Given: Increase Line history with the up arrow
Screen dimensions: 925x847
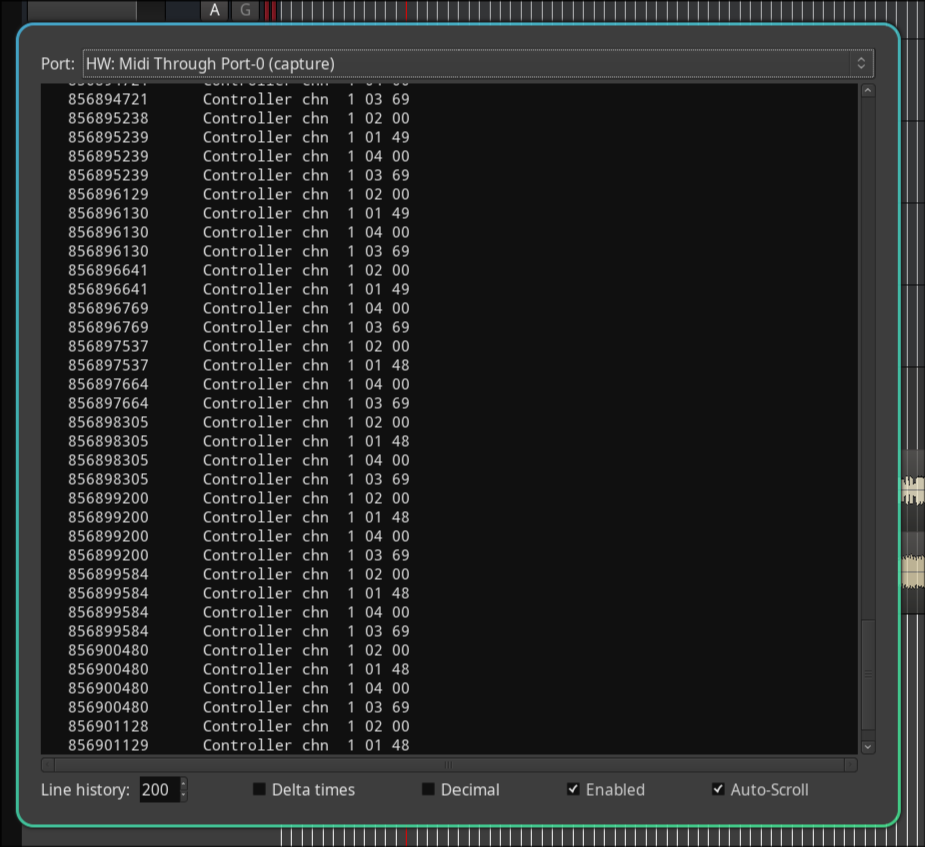Looking at the screenshot, I should point(183,783).
